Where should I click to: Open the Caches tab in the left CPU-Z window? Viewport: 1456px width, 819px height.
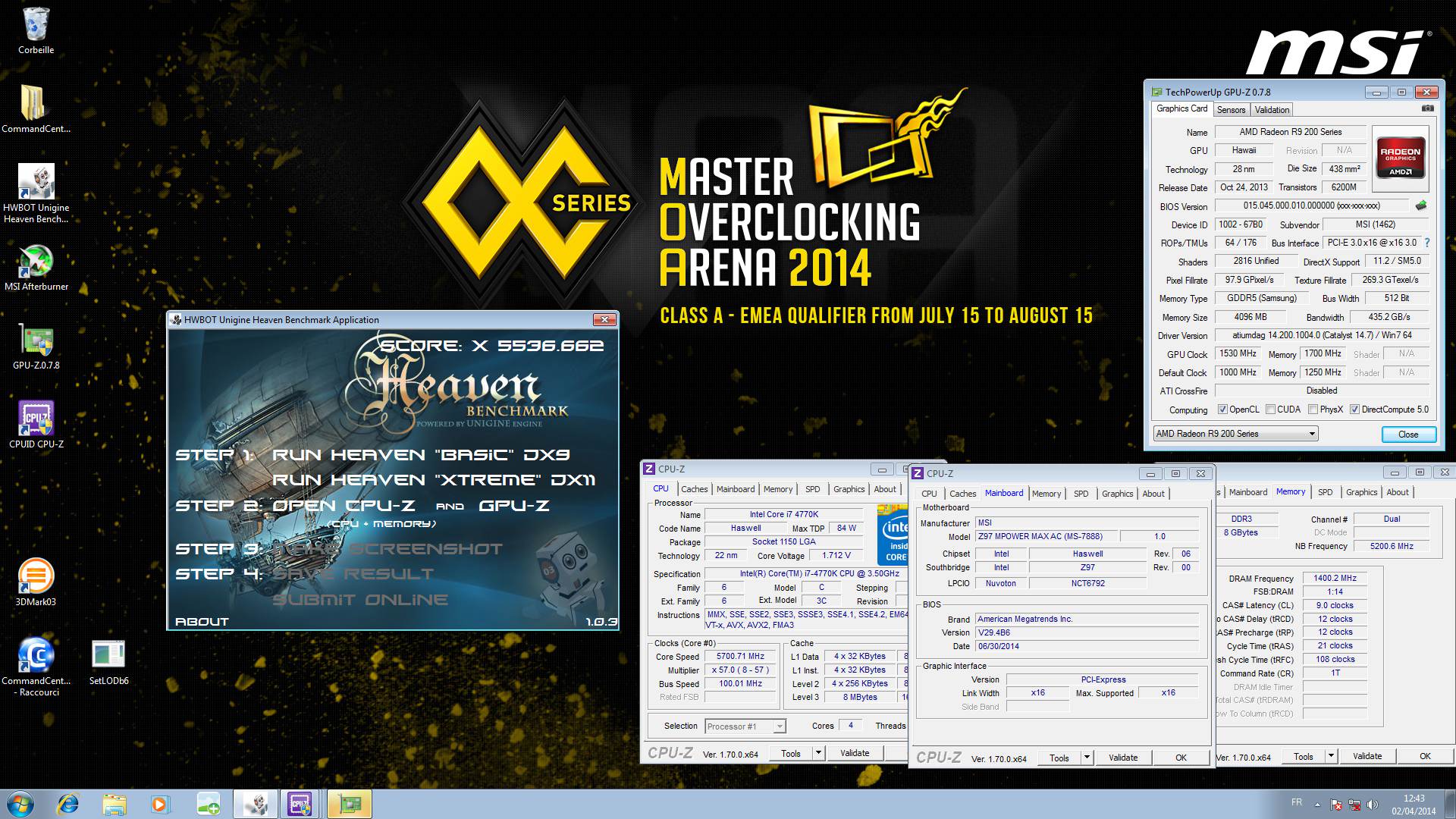[694, 489]
